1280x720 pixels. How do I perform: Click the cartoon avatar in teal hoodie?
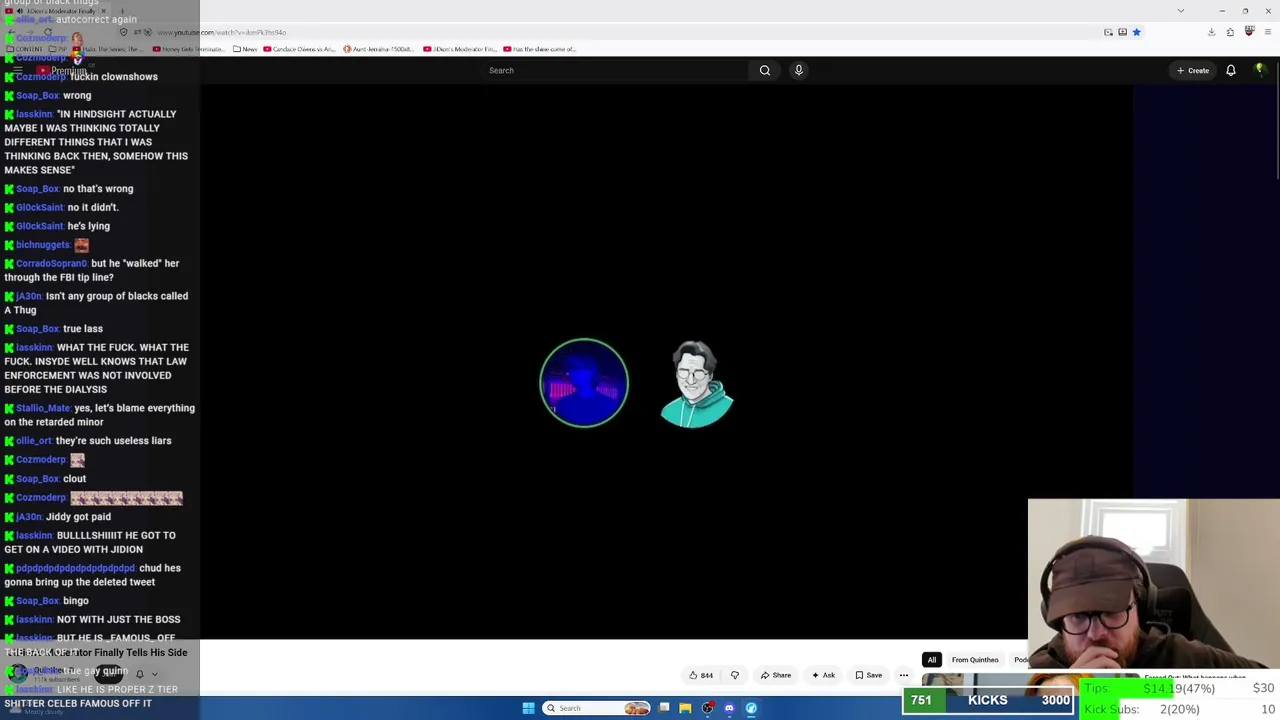pos(697,384)
